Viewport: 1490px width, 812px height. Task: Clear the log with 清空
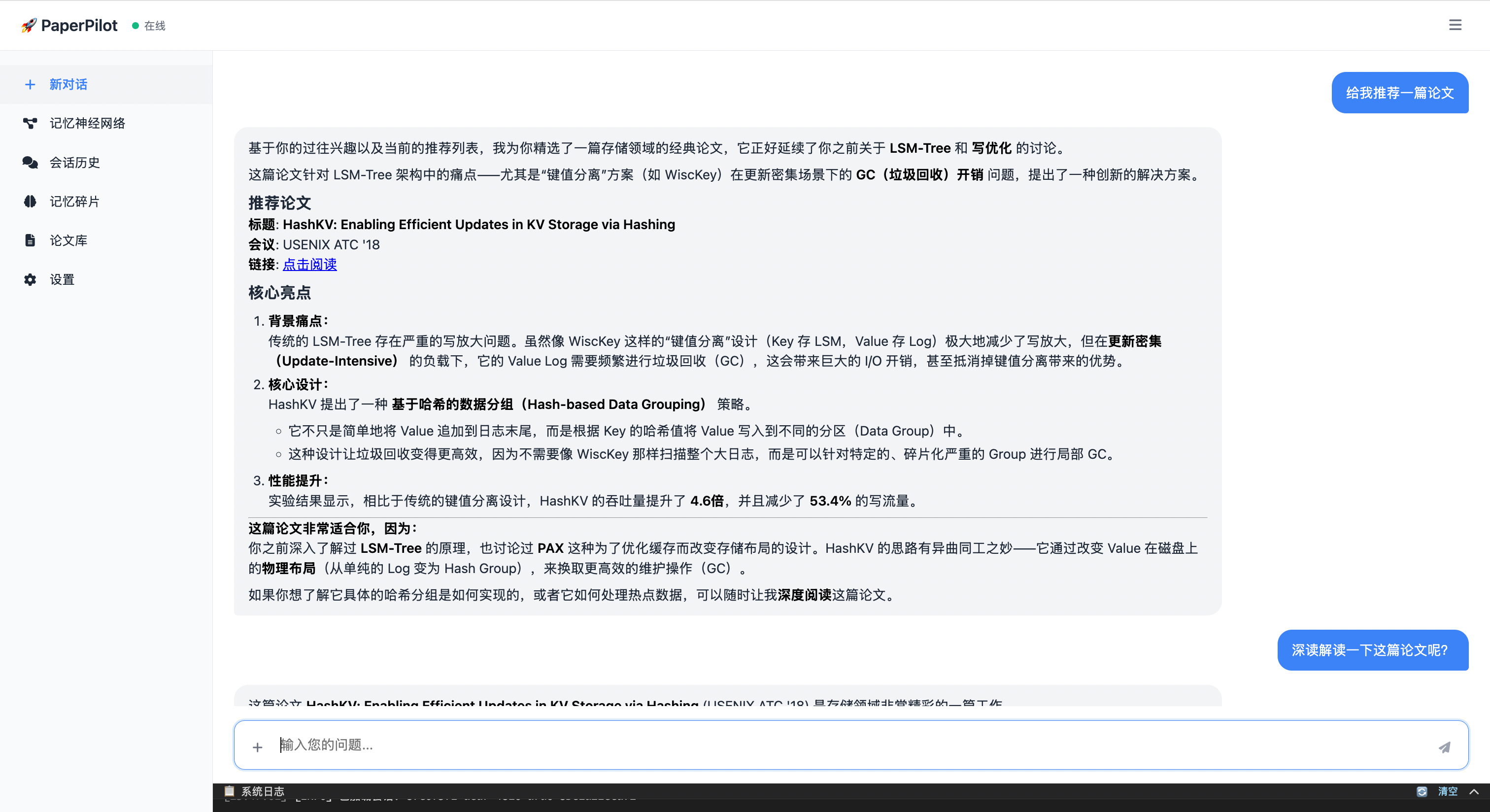pyautogui.click(x=1448, y=791)
